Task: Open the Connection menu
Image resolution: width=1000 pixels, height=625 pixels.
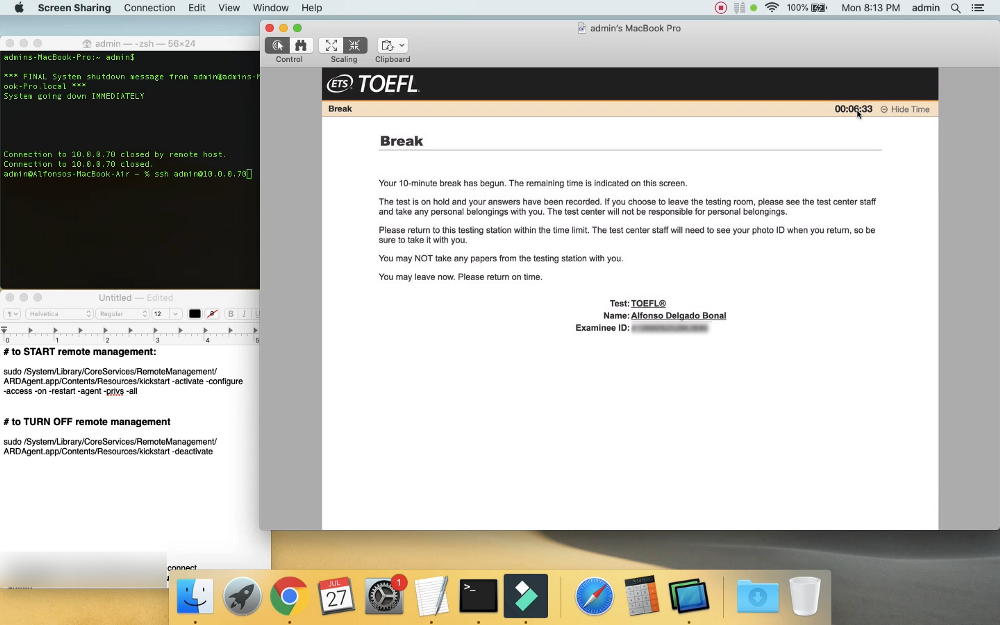Action: (x=149, y=8)
